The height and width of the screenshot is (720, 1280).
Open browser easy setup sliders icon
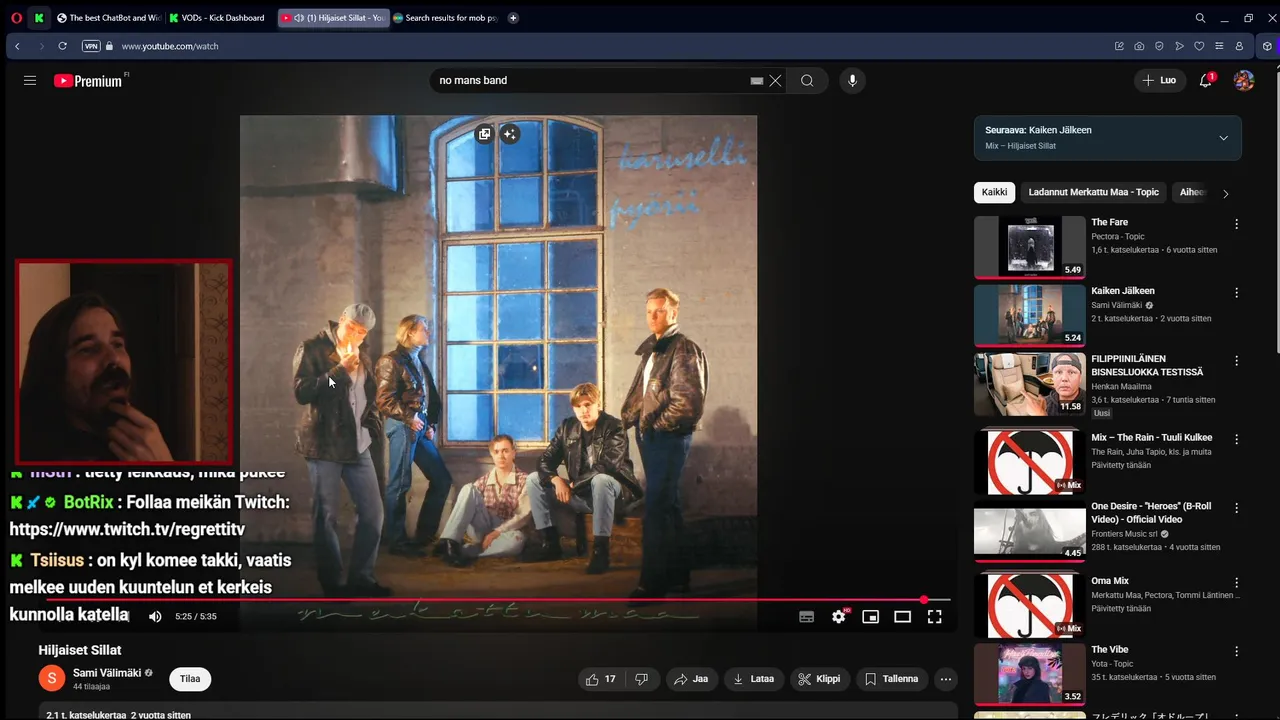[1219, 46]
